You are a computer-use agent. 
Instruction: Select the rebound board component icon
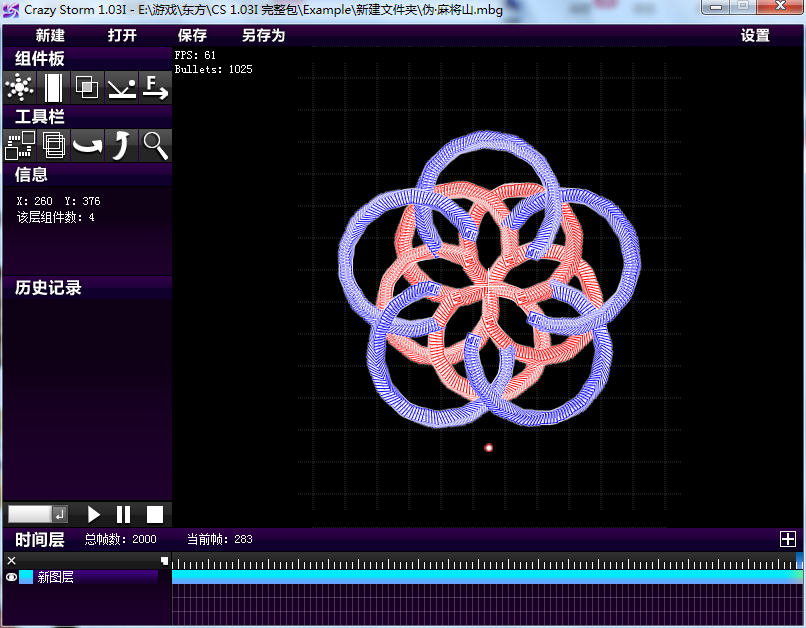click(121, 87)
